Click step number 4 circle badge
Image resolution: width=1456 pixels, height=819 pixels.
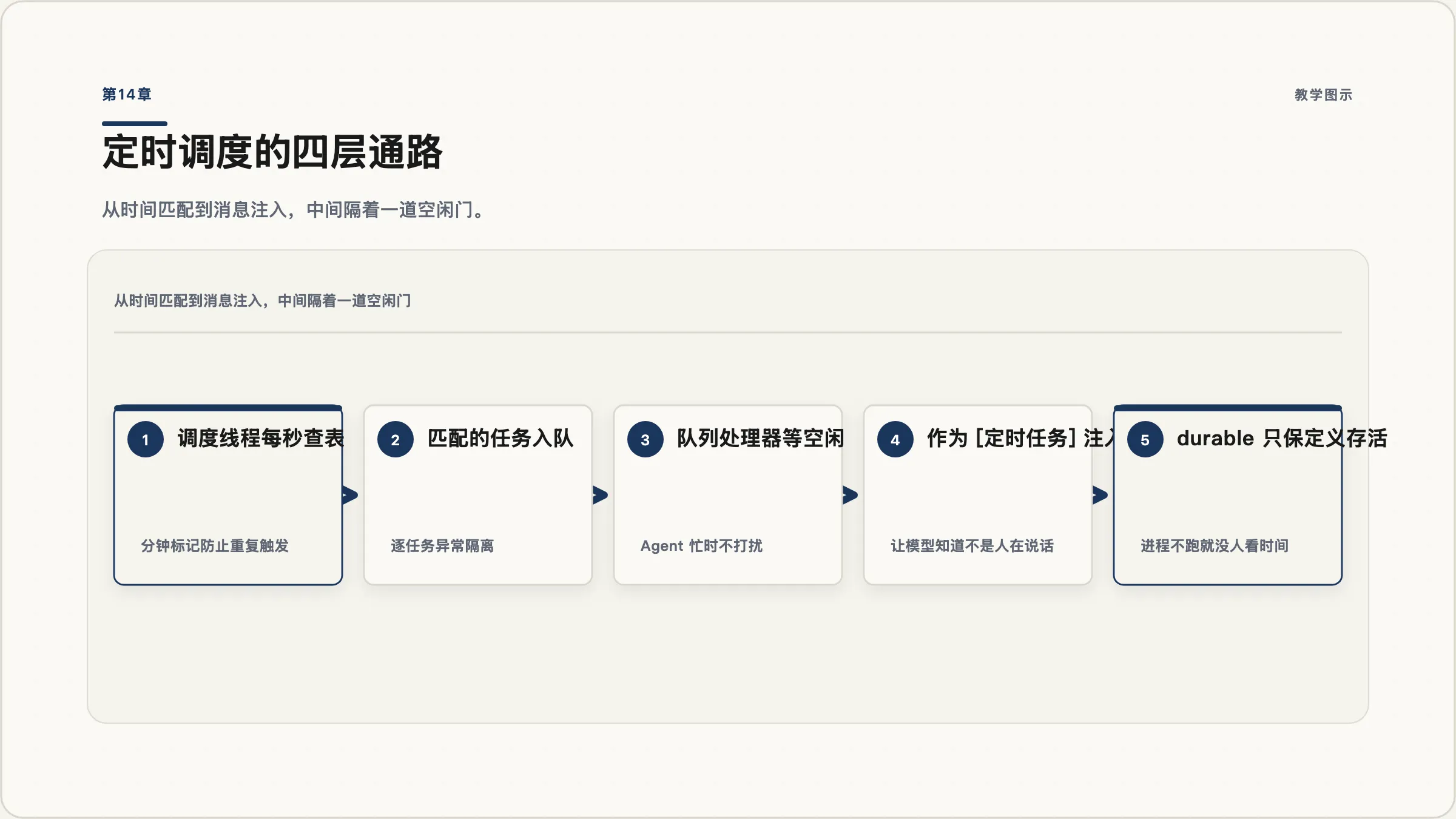(x=895, y=439)
